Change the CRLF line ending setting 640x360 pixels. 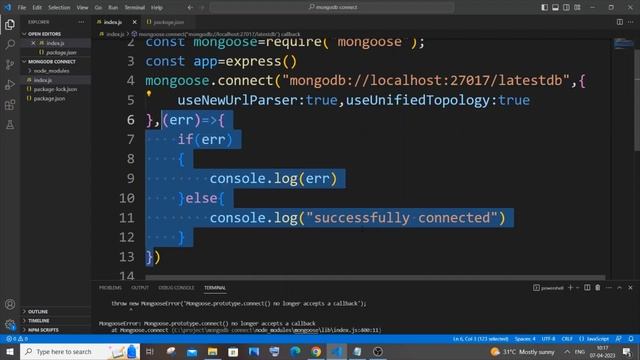click(x=567, y=339)
